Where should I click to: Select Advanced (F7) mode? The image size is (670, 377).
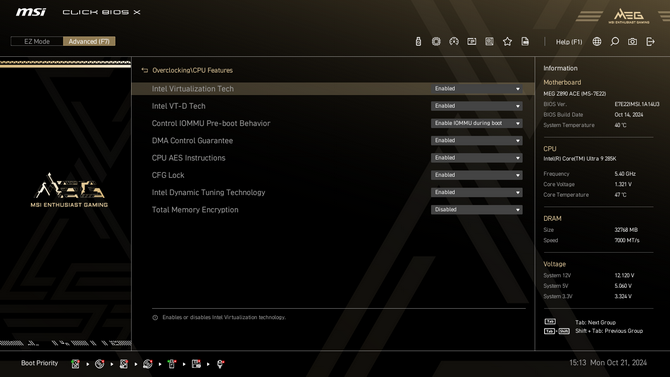coord(89,41)
